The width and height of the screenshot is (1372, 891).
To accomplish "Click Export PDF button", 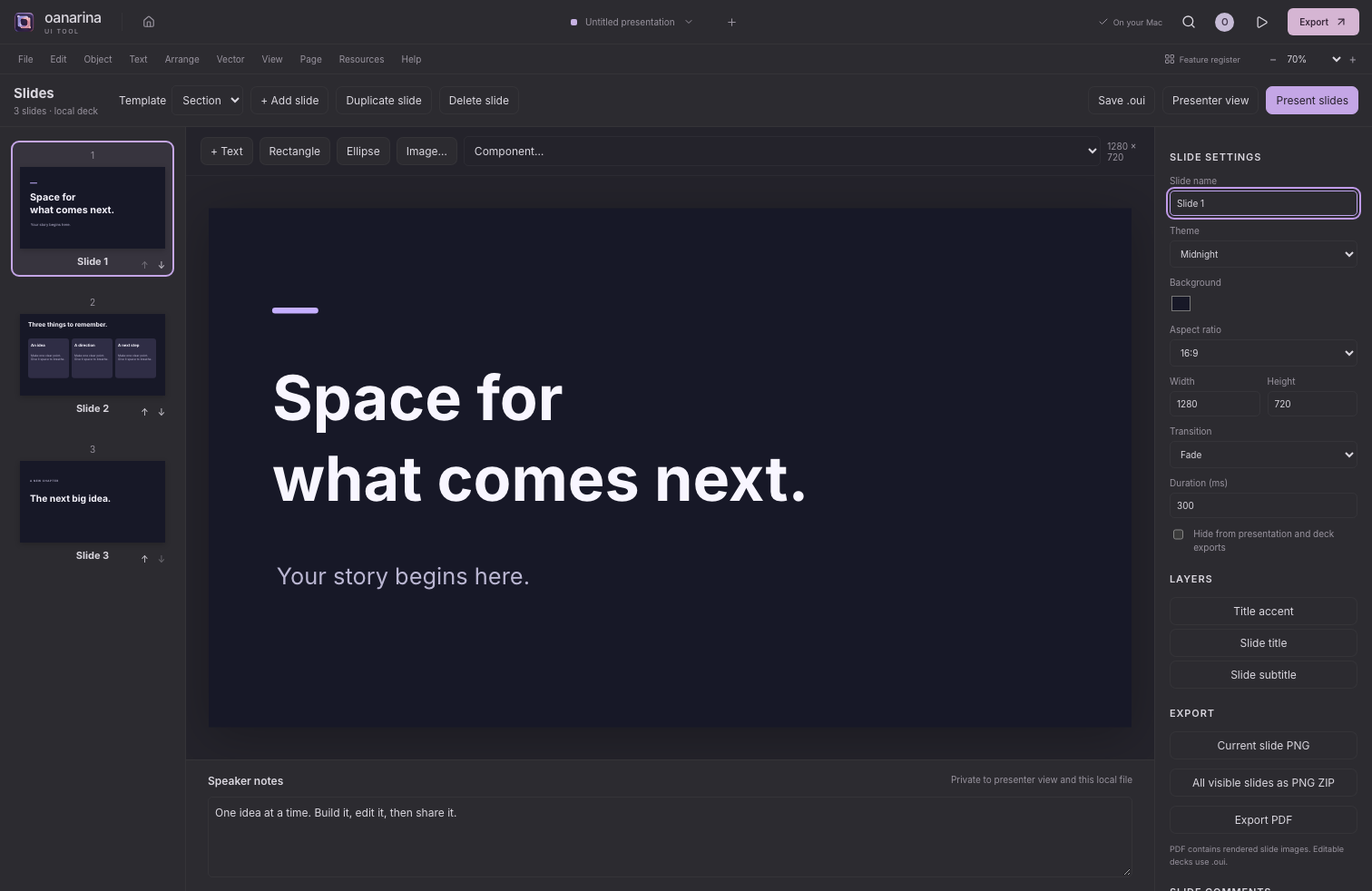I will pos(1263,820).
